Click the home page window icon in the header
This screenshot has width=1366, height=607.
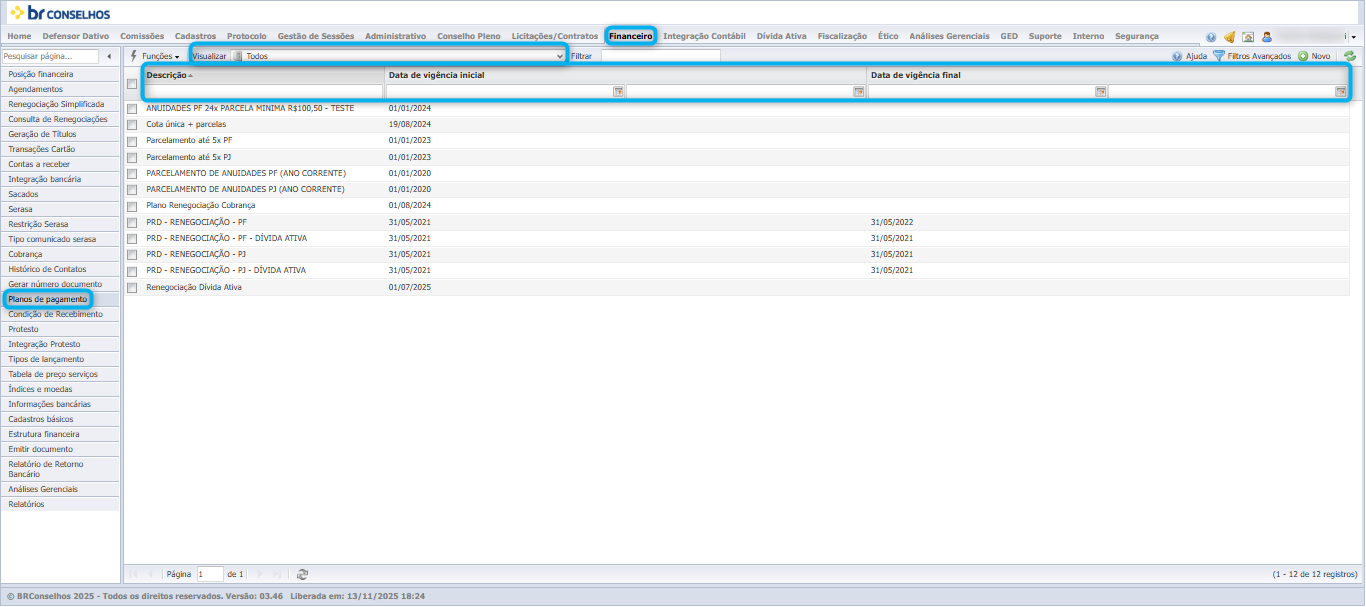pyautogui.click(x=1248, y=37)
